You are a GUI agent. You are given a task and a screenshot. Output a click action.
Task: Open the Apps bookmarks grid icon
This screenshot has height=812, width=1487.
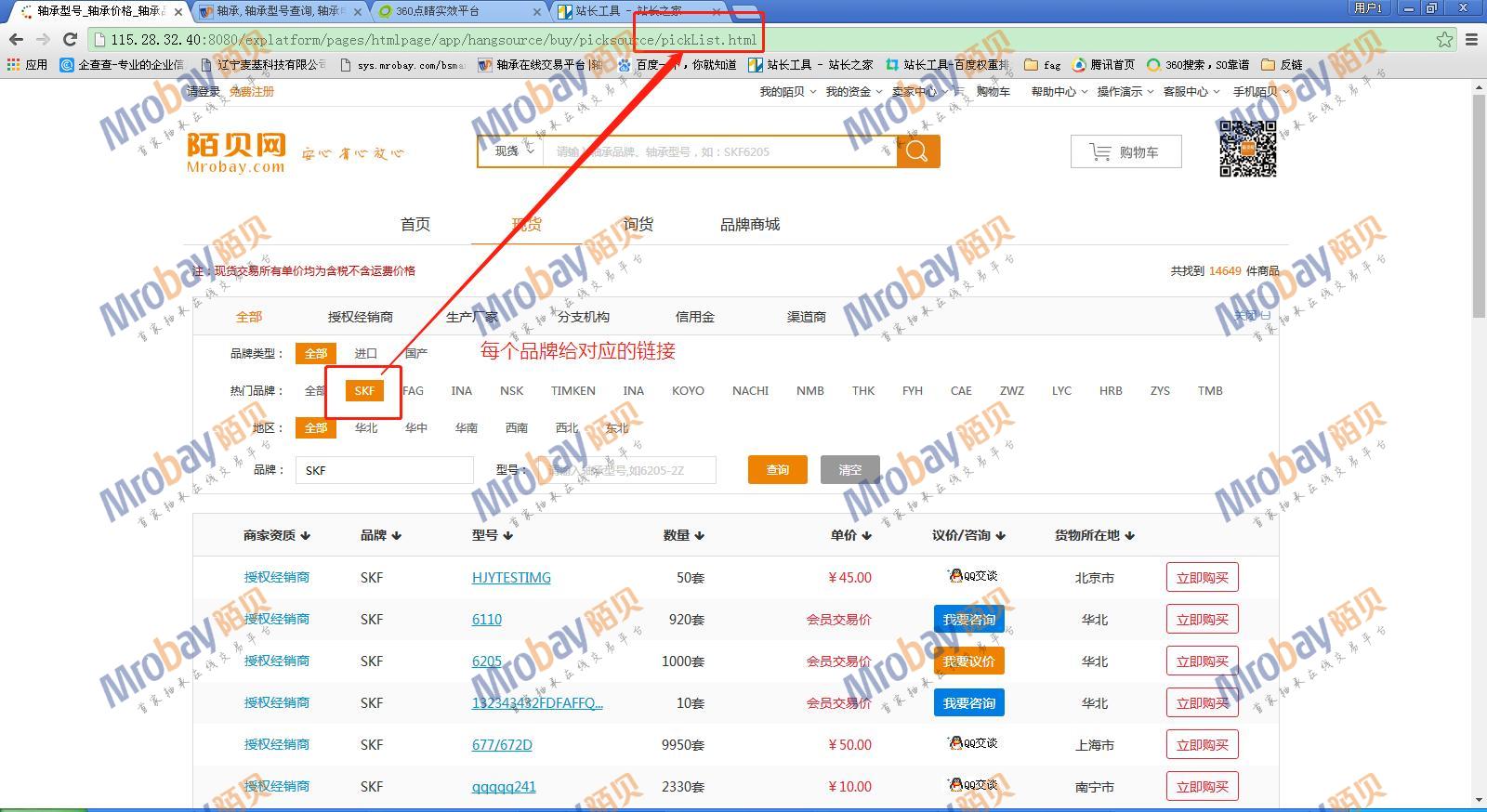coord(13,65)
